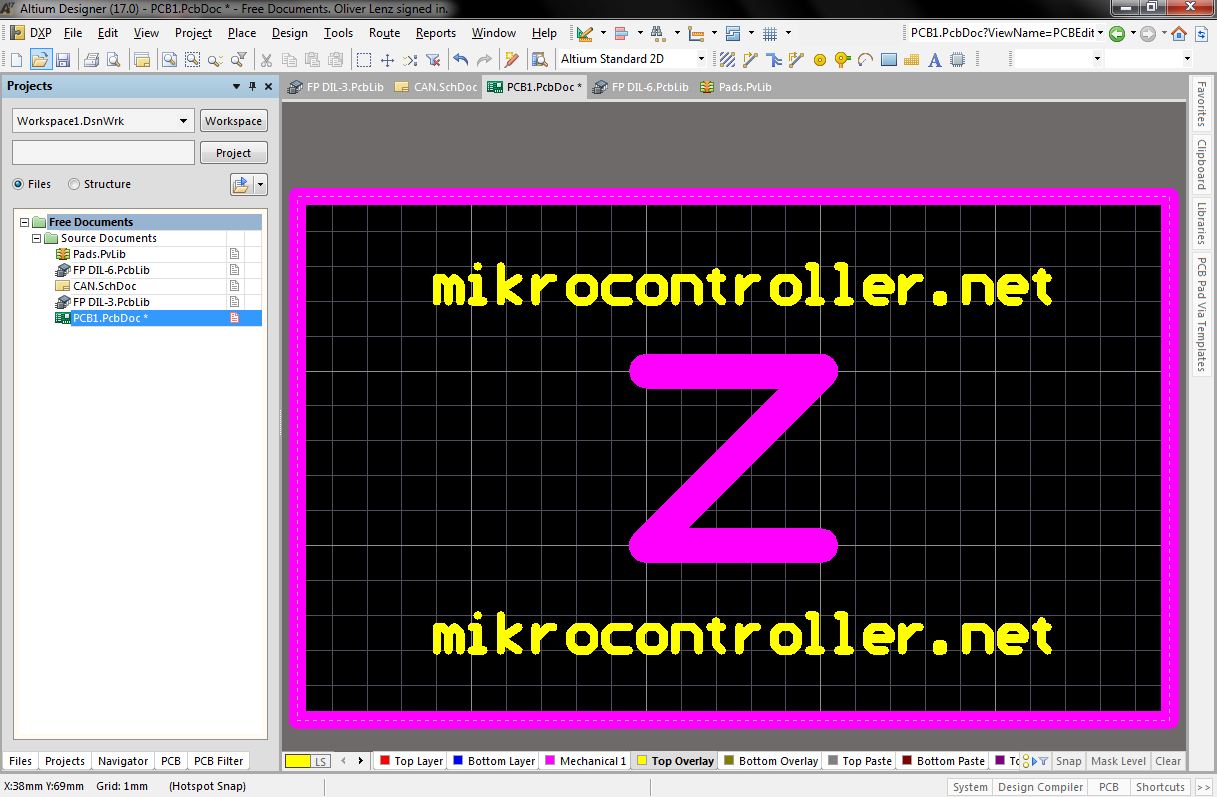Open the Altium Standard 2D view dropdown

(x=700, y=59)
